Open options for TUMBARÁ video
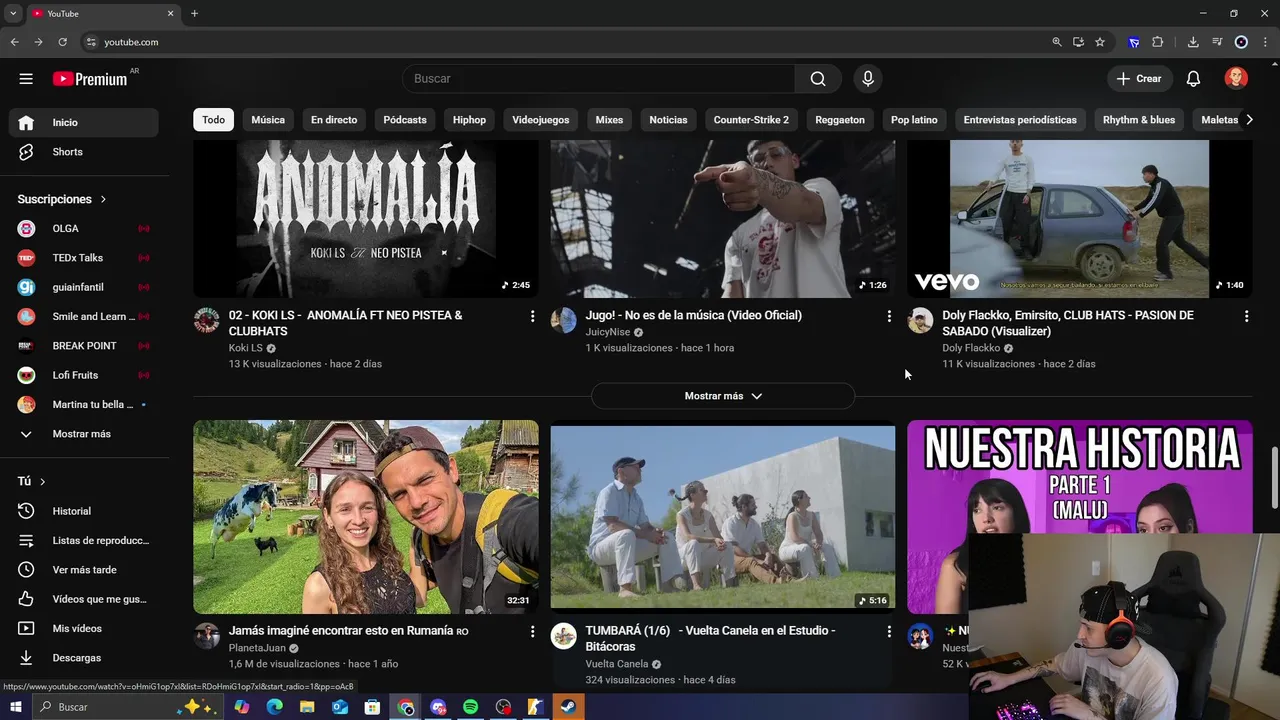Screen dimensions: 1280x720 889,632
